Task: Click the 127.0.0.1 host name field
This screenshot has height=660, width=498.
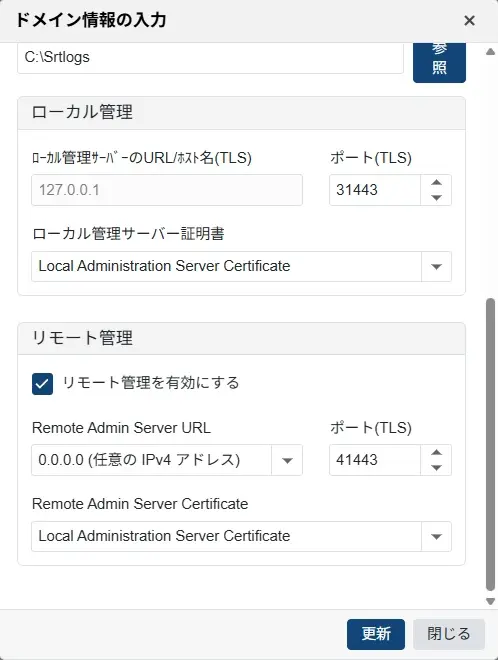Action: tap(167, 190)
